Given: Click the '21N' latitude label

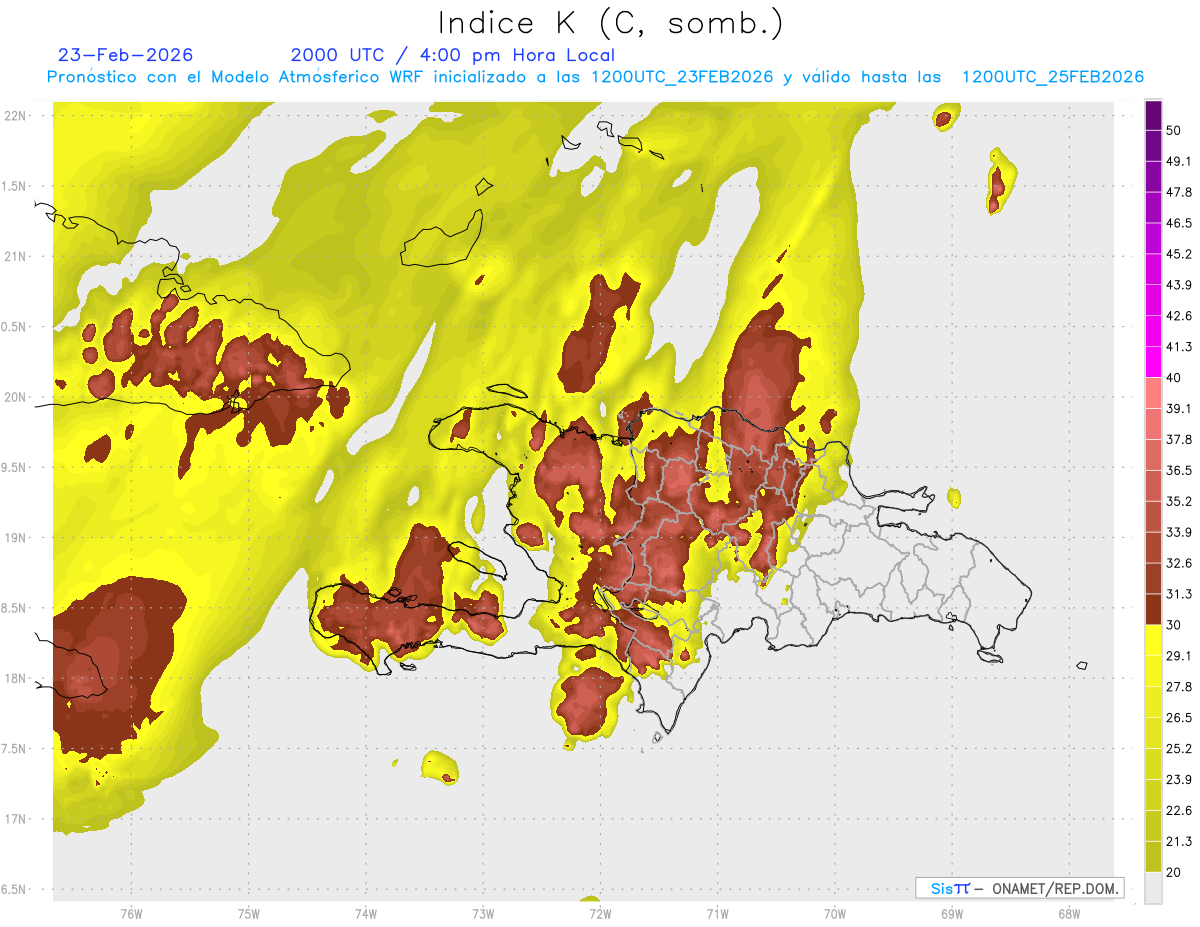Looking at the screenshot, I should tap(17, 256).
